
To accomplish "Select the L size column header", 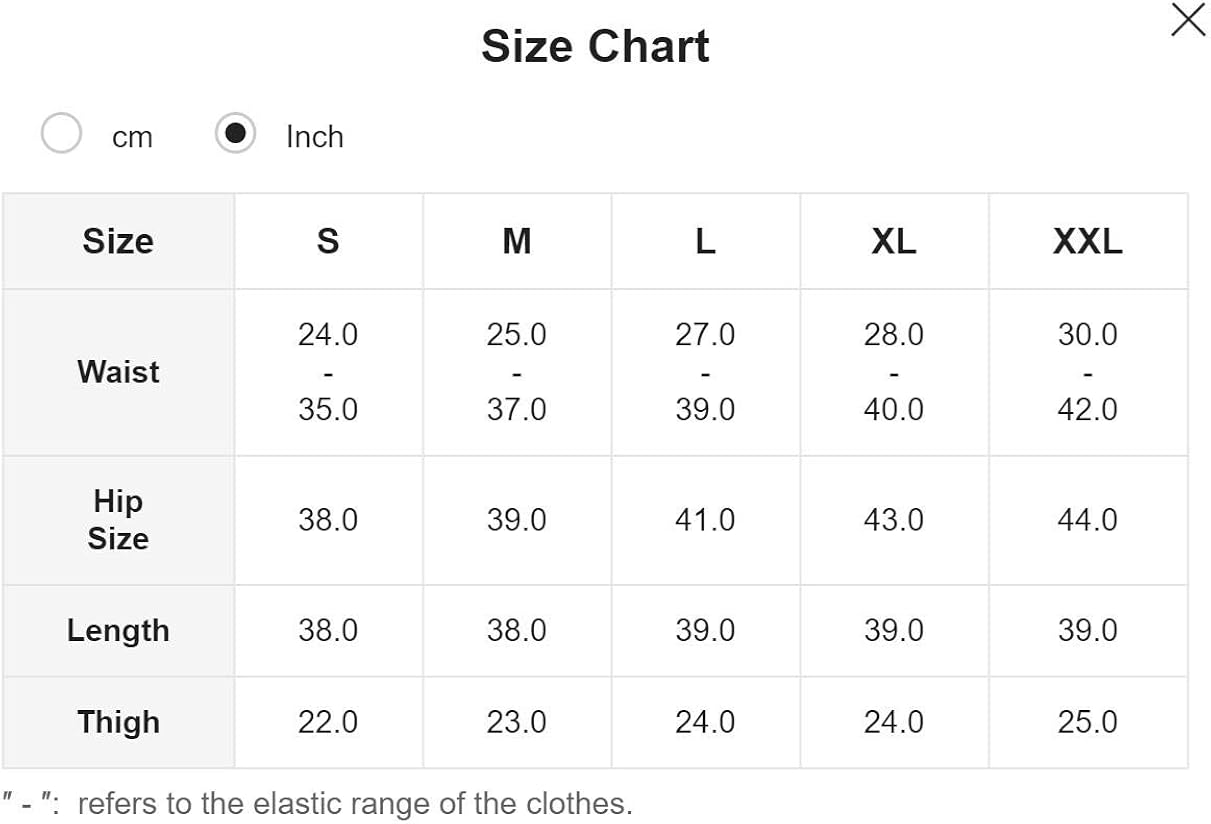I will 705,241.
